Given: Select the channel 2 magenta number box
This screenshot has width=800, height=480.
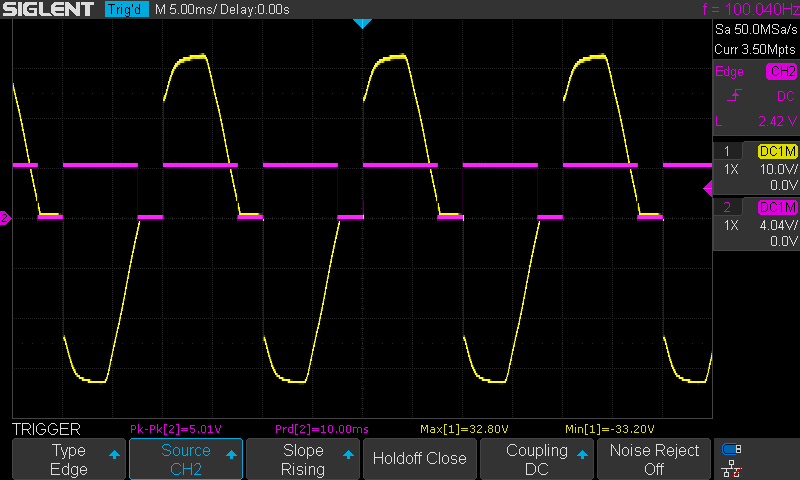Looking at the screenshot, I should pos(727,207).
